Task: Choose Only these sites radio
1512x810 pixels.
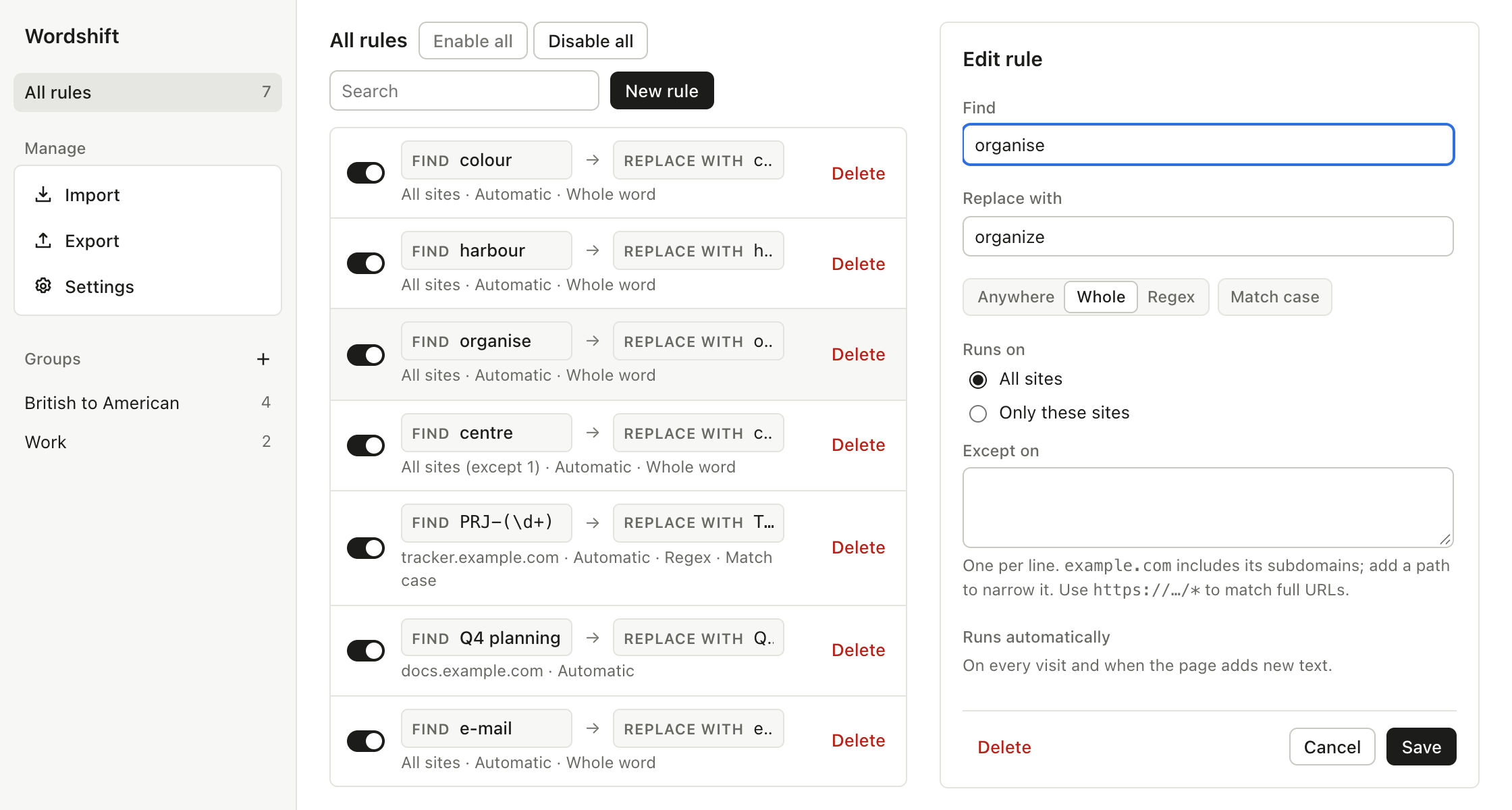Action: tap(978, 413)
